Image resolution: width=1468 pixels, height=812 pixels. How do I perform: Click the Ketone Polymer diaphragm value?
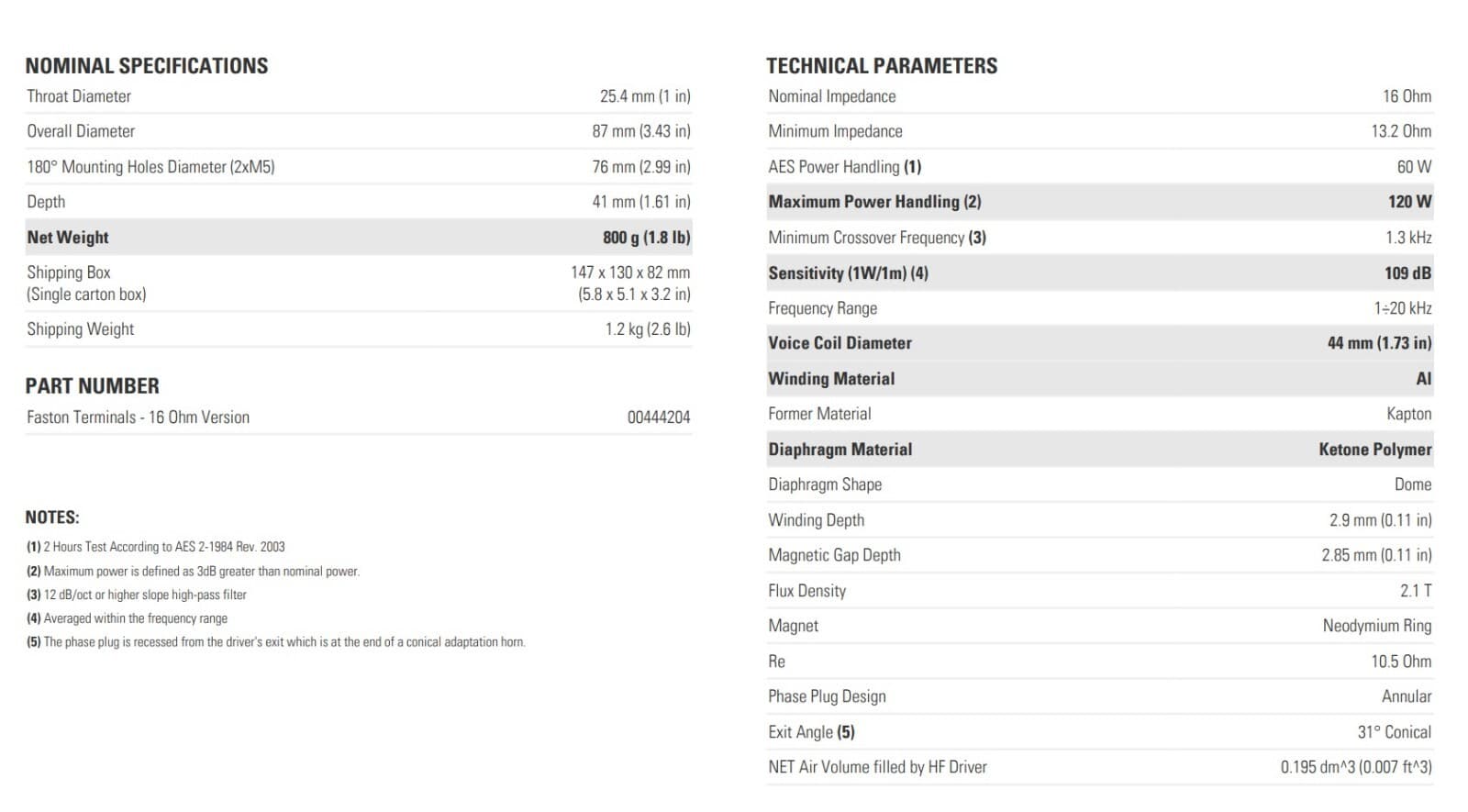pos(1374,450)
